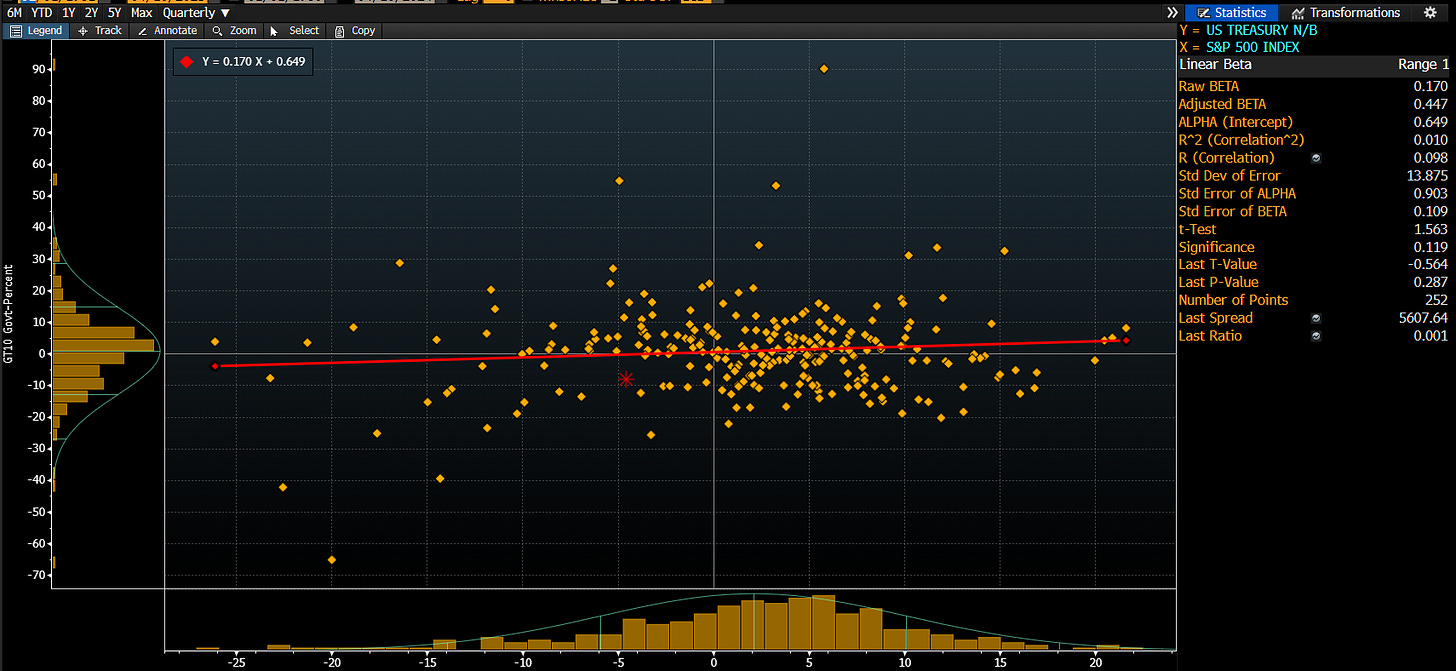
Task: Select the Annotate pencil tool
Action: (167, 31)
